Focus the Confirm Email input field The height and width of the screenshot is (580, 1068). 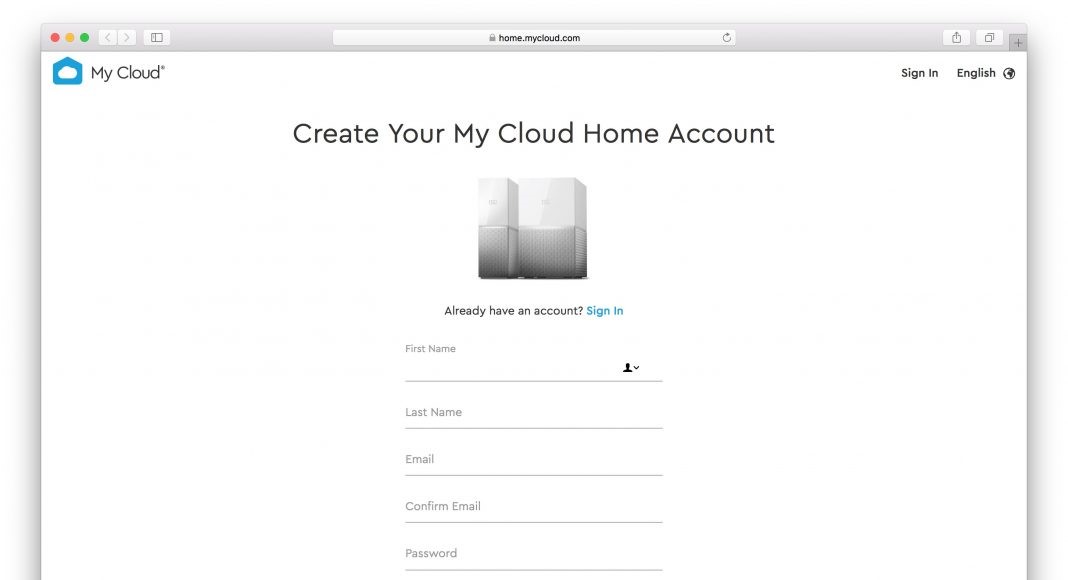tap(533, 506)
